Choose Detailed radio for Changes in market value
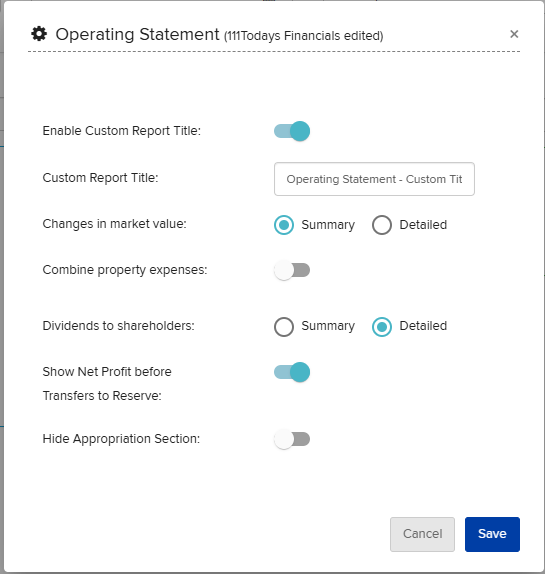This screenshot has height=574, width=545. tap(382, 225)
